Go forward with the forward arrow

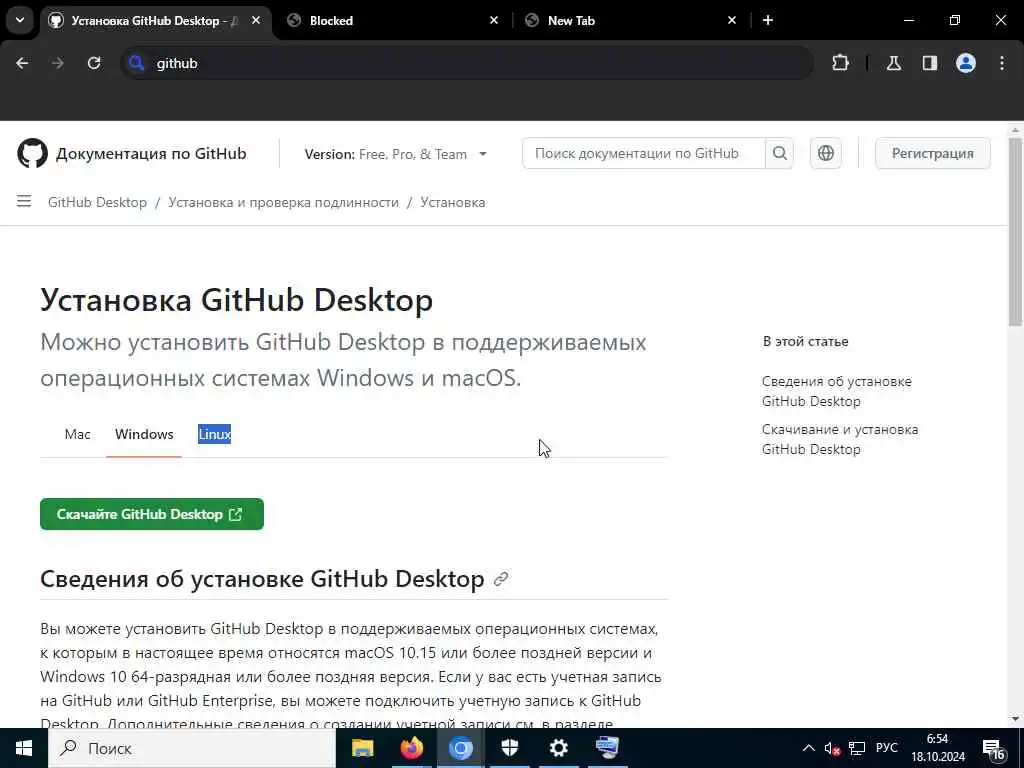pyautogui.click(x=58, y=63)
